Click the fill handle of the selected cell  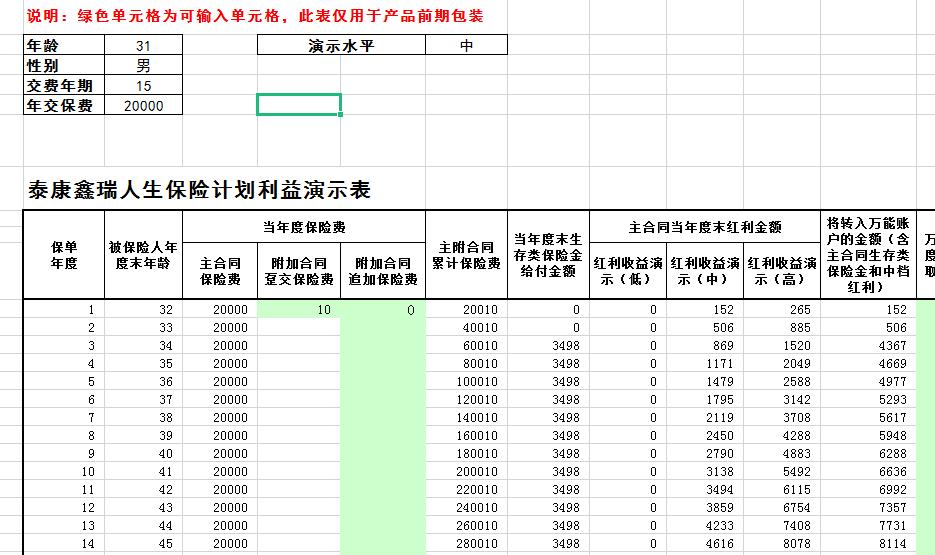(340, 114)
